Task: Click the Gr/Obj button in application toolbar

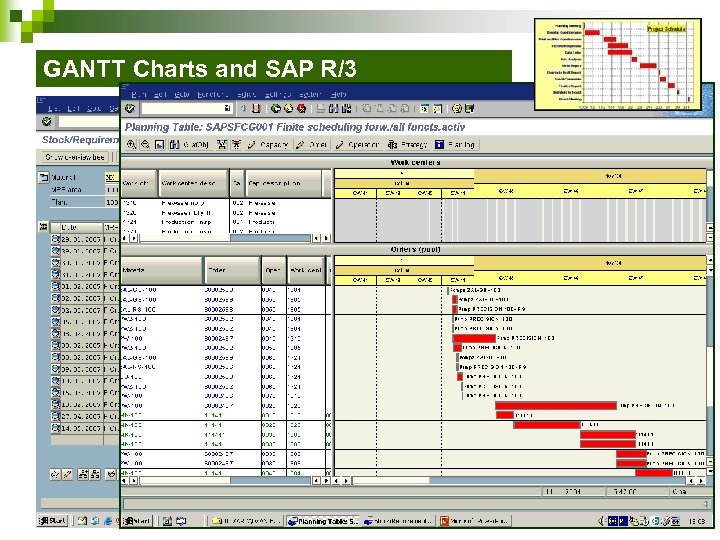Action: (x=189, y=145)
